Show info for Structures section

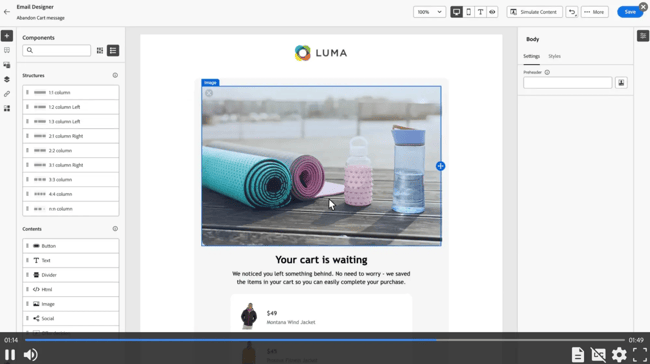coord(115,75)
